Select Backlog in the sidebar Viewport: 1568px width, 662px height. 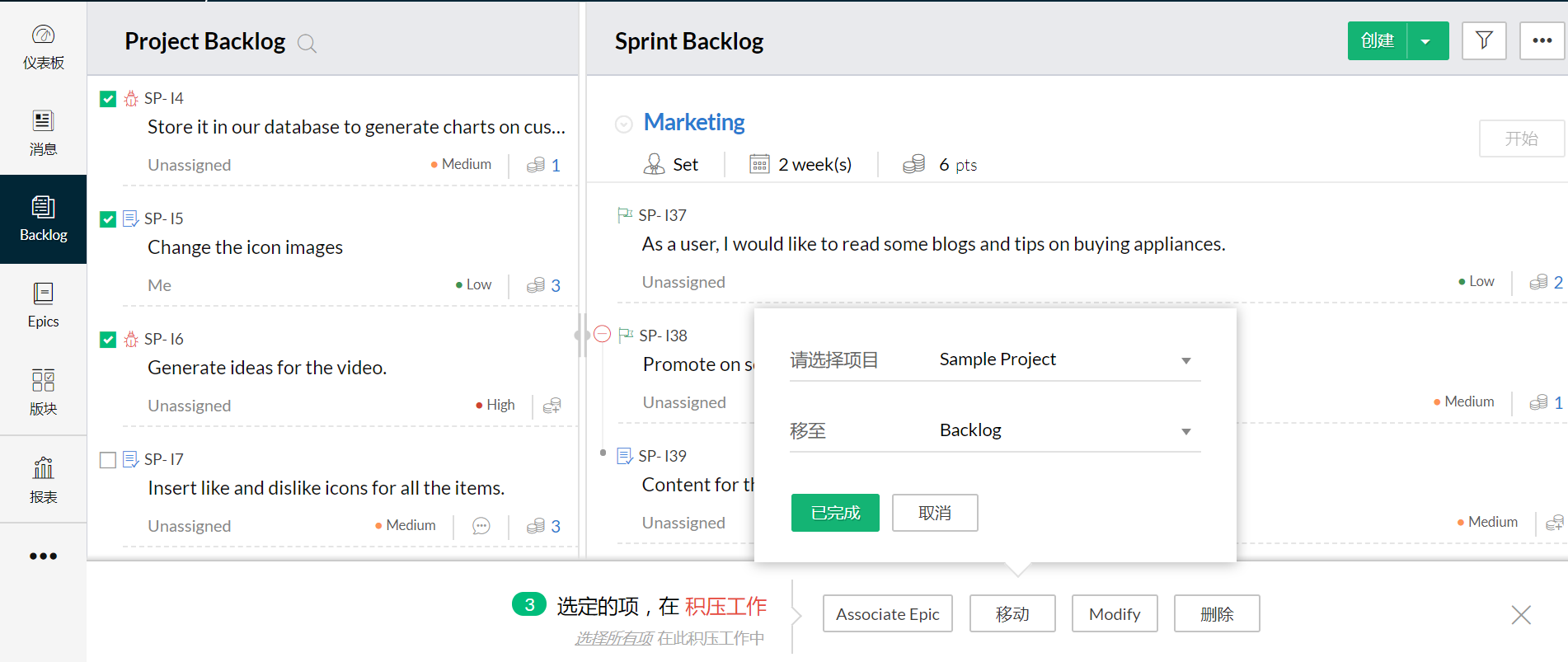[x=43, y=219]
